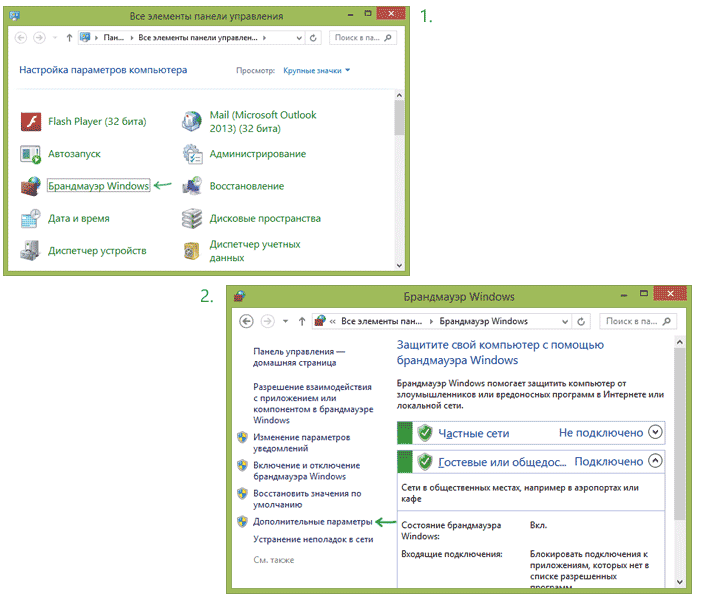
Task: Expand address bar history in Control Panel
Action: click(x=299, y=38)
